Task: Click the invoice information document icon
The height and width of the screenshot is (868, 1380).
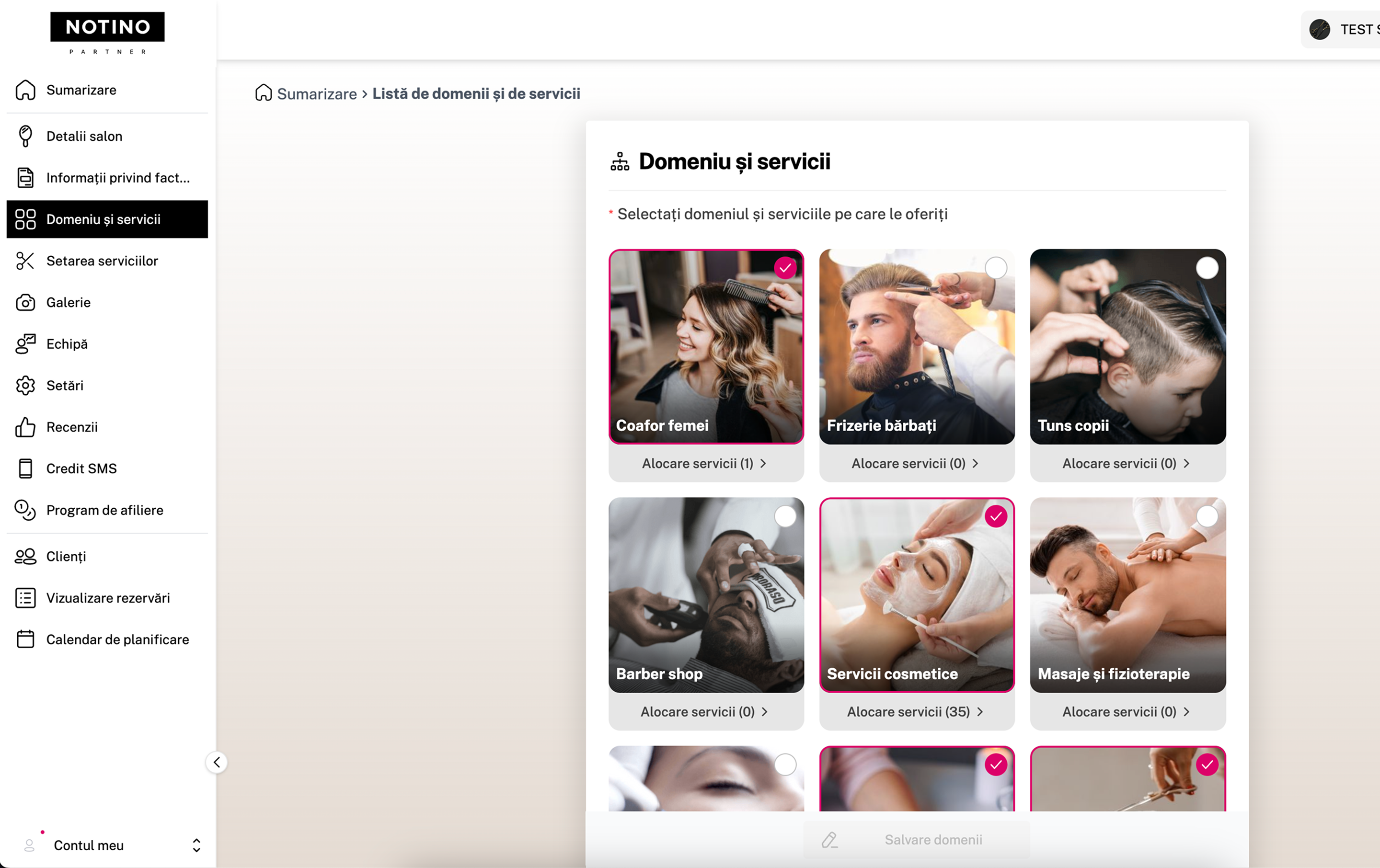Action: [25, 178]
